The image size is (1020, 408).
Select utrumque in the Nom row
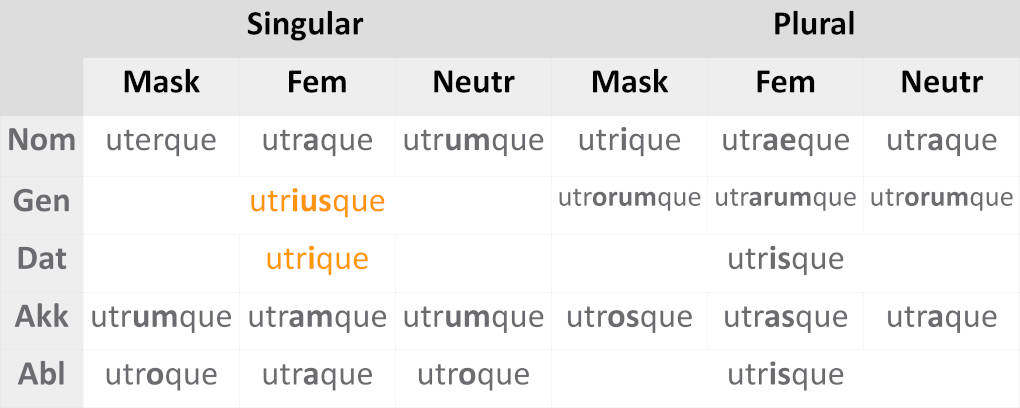[474, 141]
